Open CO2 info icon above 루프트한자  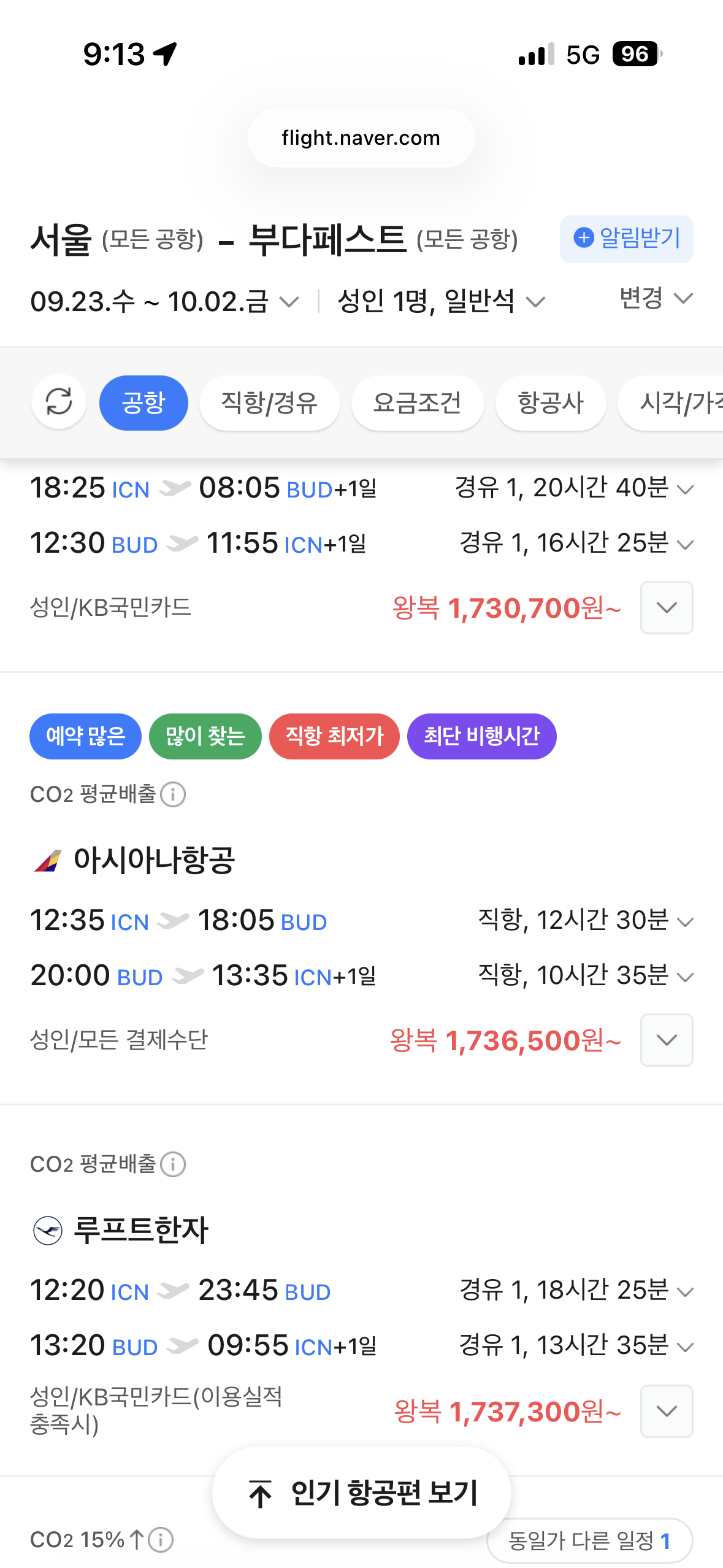click(173, 1164)
